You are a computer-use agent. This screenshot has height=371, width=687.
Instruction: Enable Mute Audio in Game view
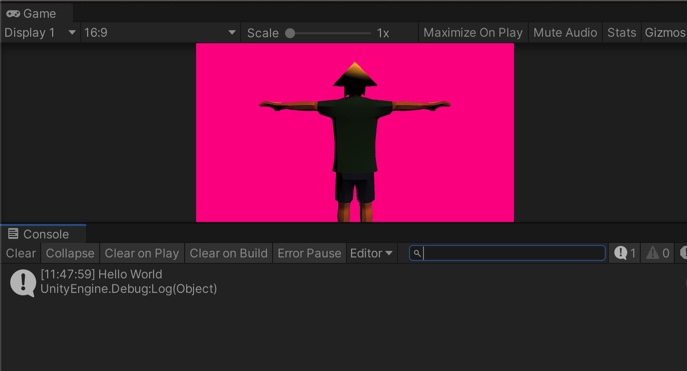565,33
